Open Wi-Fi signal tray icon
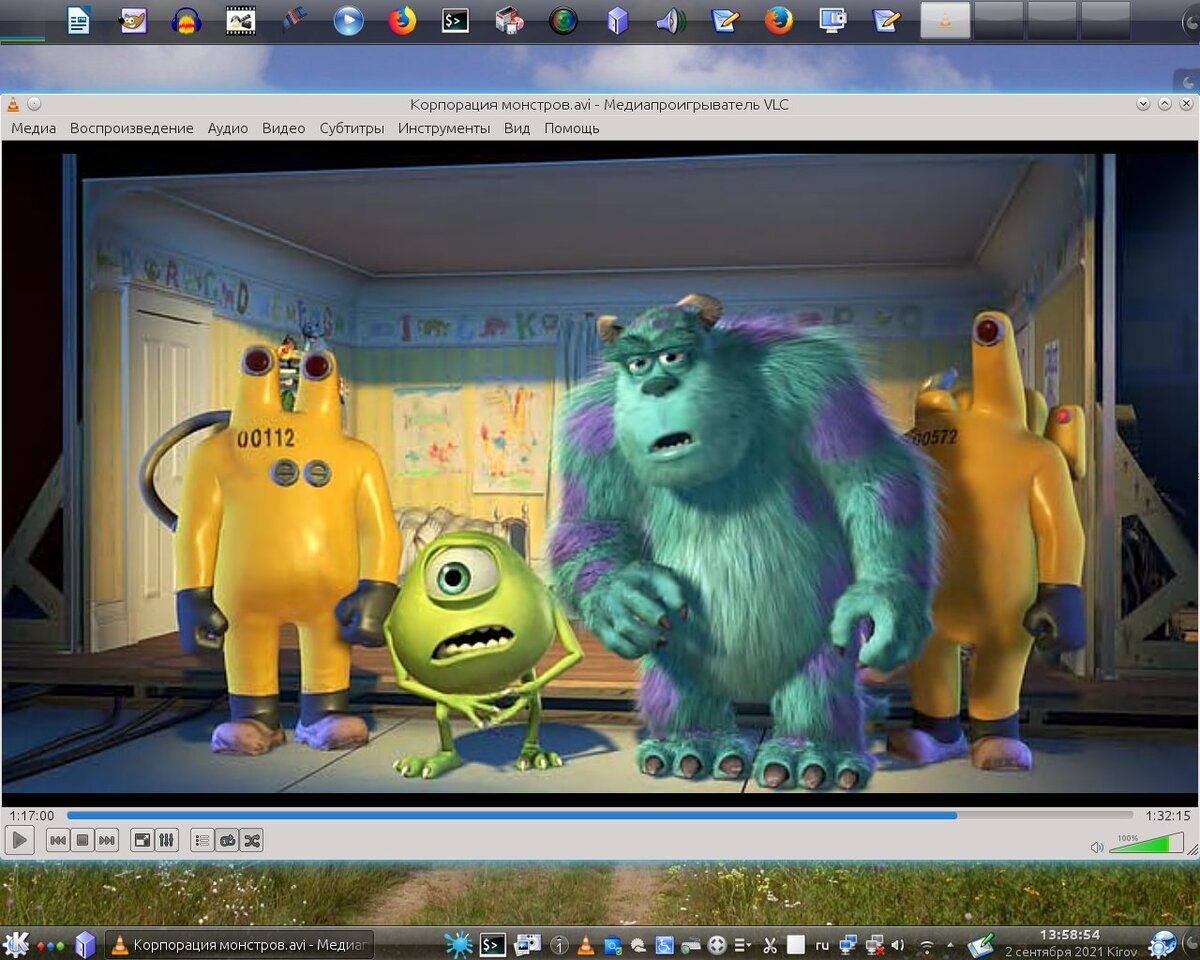Screen dimensions: 1200x960 coord(927,944)
